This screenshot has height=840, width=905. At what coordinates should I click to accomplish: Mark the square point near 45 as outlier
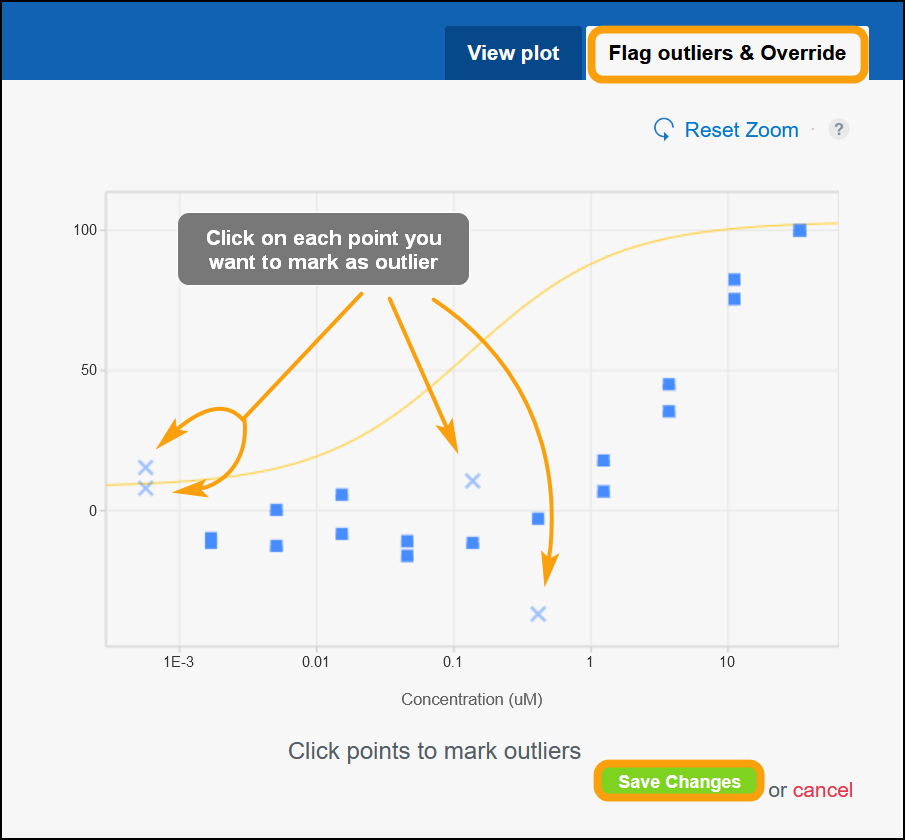669,385
